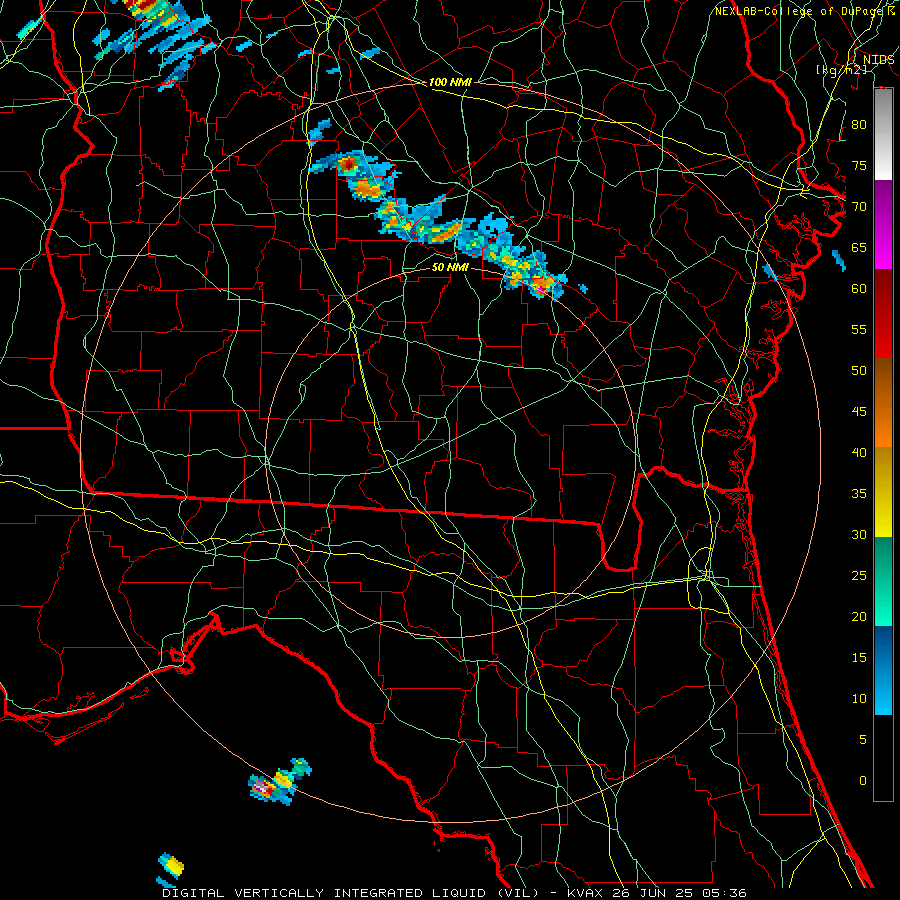Select the black bottom segment of the VIL scale
The image size is (900, 900).
click(x=883, y=758)
